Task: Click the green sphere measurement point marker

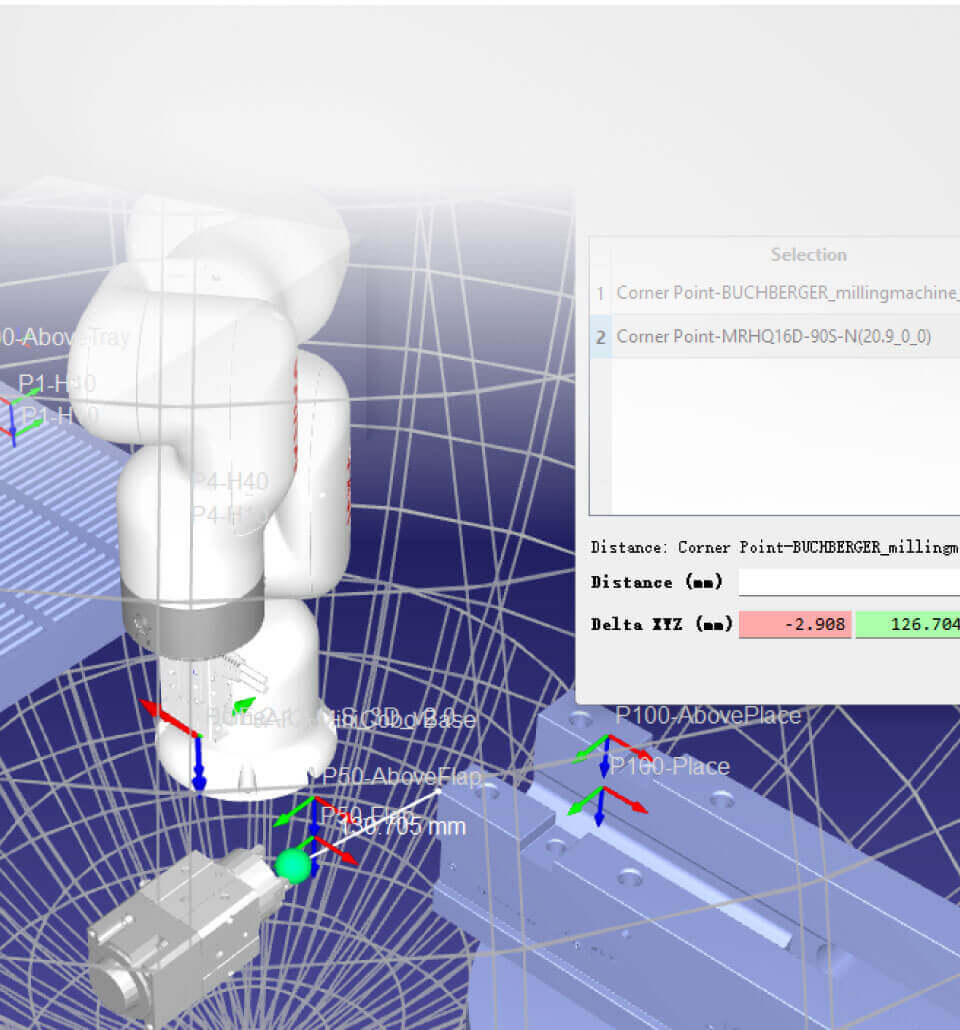Action: tap(293, 866)
